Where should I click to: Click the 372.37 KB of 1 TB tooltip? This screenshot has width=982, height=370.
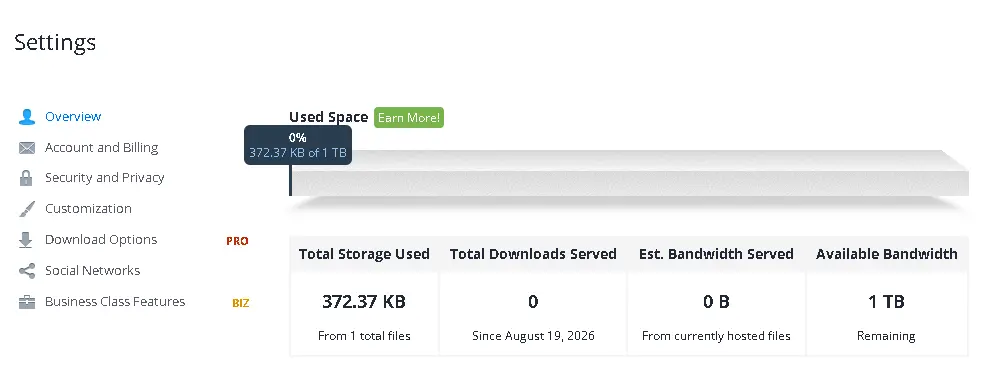point(298,145)
